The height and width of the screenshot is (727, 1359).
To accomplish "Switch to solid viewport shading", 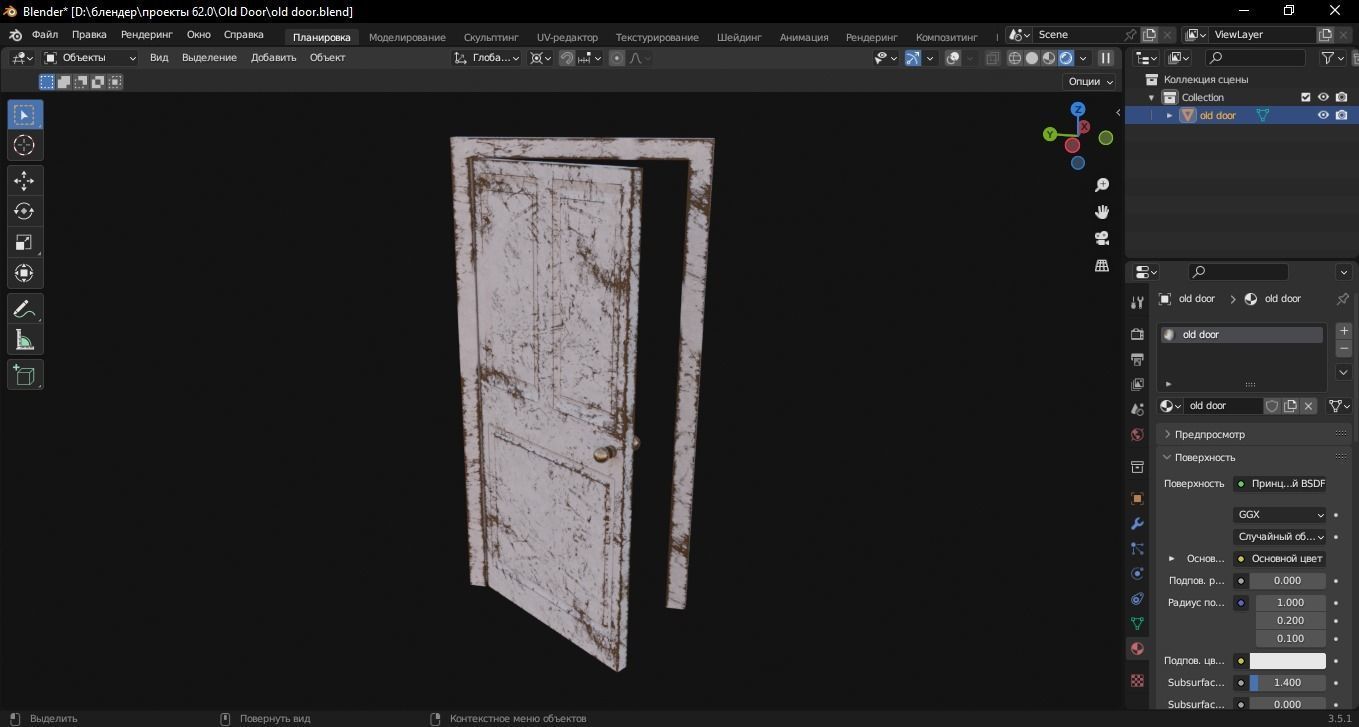I will click(x=1032, y=58).
